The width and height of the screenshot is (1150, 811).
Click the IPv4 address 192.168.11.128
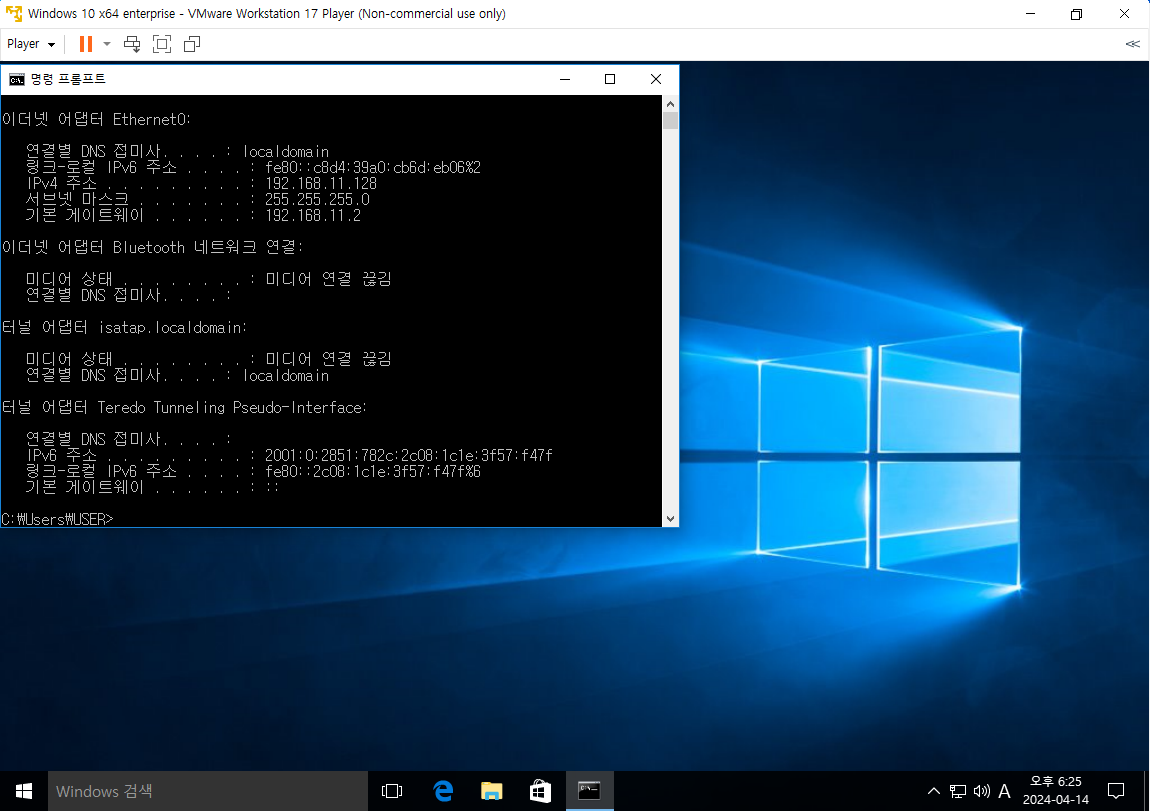tap(321, 183)
